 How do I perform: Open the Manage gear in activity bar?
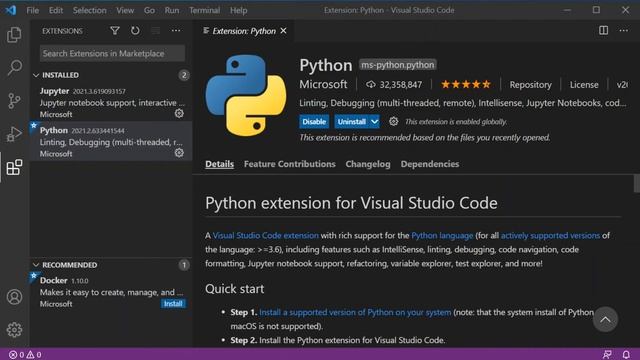pos(14,330)
